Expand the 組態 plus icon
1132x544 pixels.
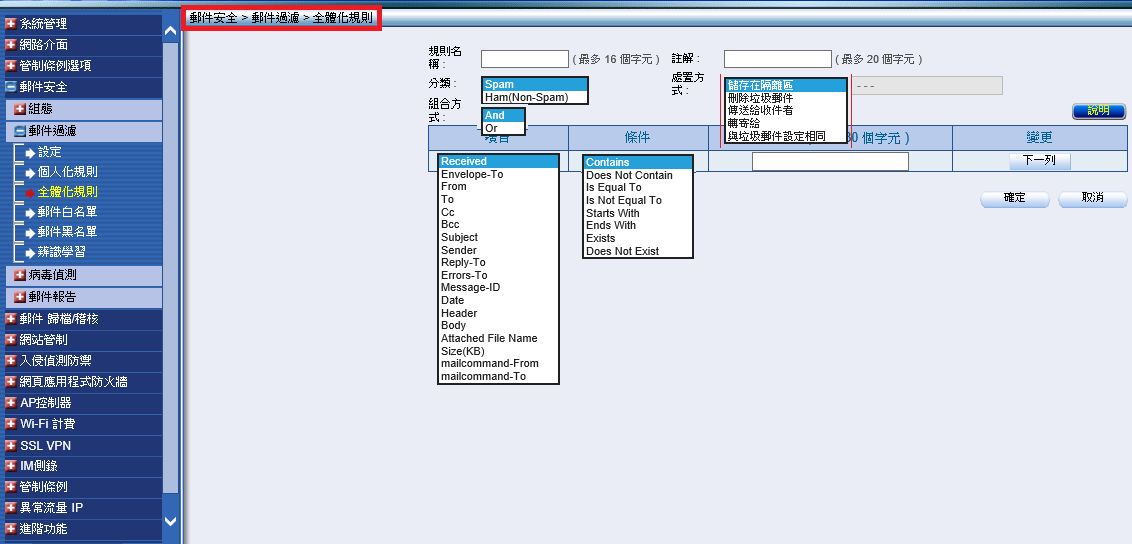coord(20,110)
